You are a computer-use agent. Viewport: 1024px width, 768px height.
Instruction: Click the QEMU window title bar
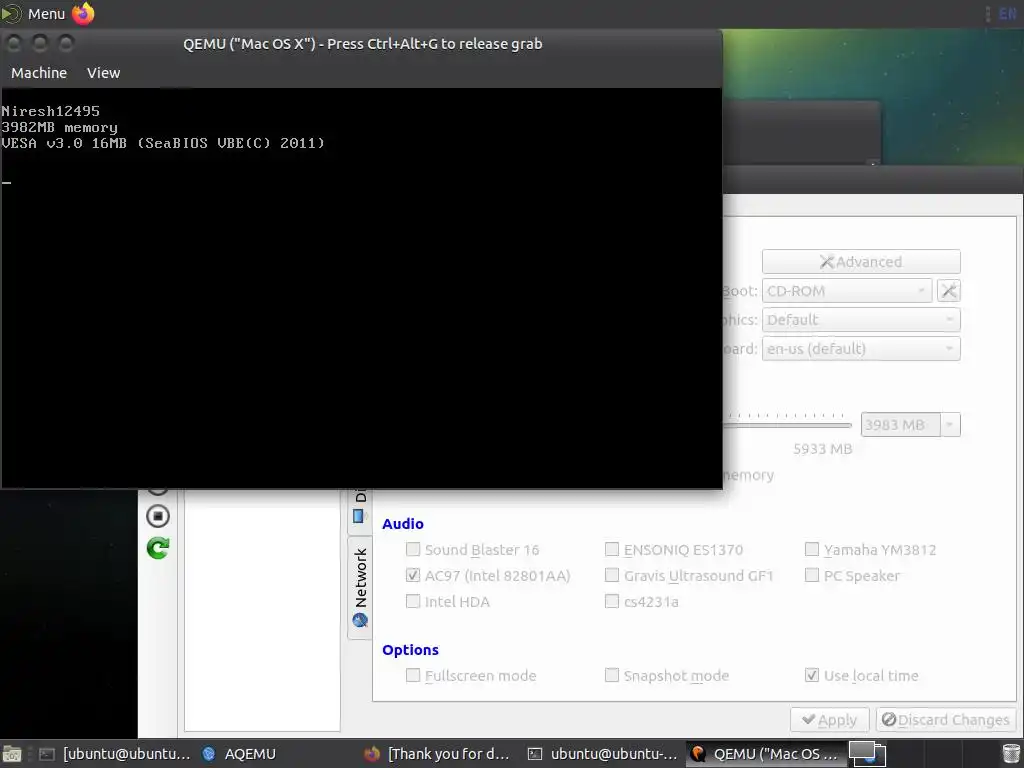click(x=362, y=44)
